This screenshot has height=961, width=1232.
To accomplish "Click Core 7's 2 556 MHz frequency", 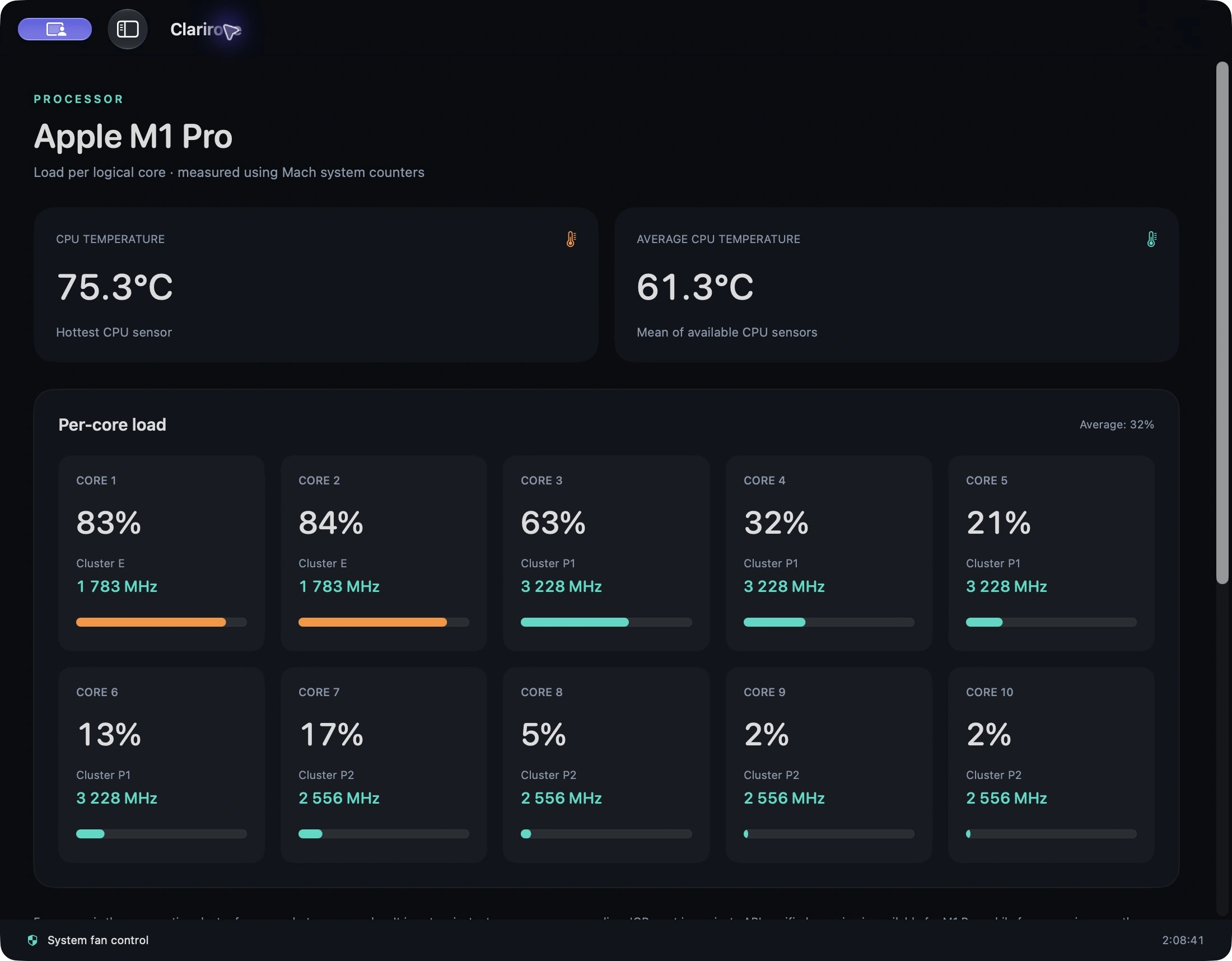I will (339, 798).
